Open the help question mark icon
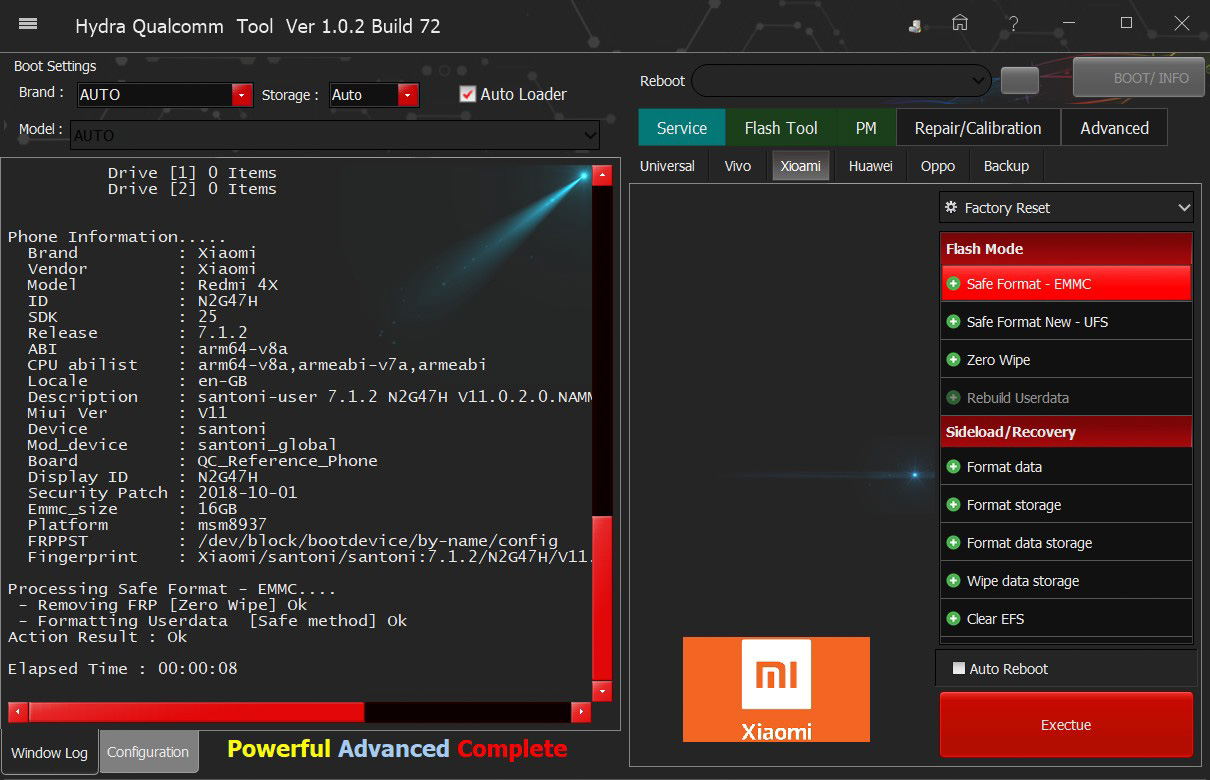This screenshot has width=1210, height=780. (1014, 23)
